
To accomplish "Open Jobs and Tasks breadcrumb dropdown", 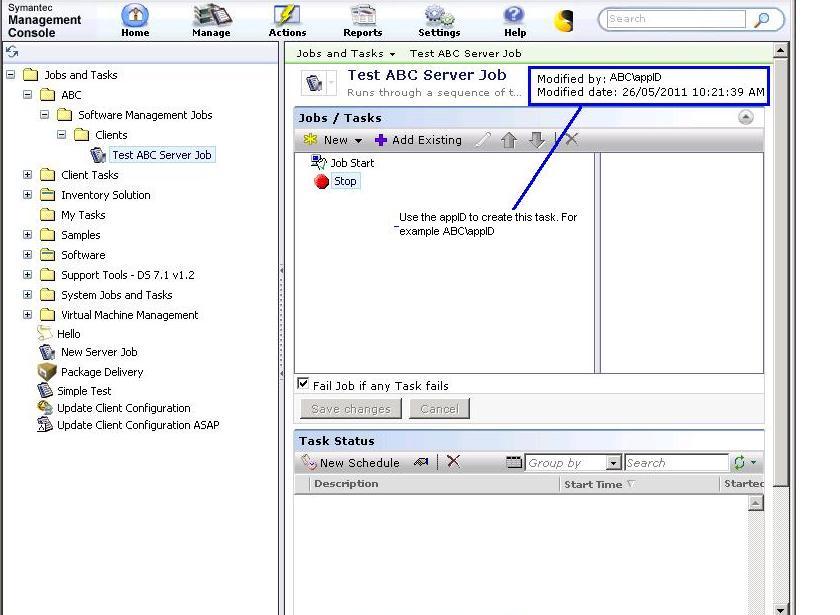I will 392,54.
